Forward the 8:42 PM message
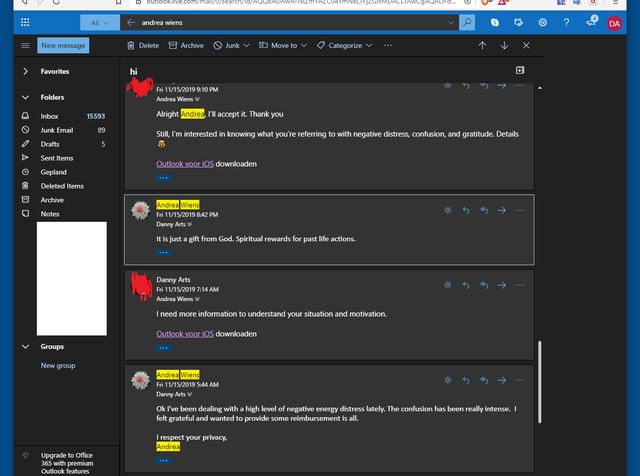Viewport: 640px width, 476px height. pos(502,210)
